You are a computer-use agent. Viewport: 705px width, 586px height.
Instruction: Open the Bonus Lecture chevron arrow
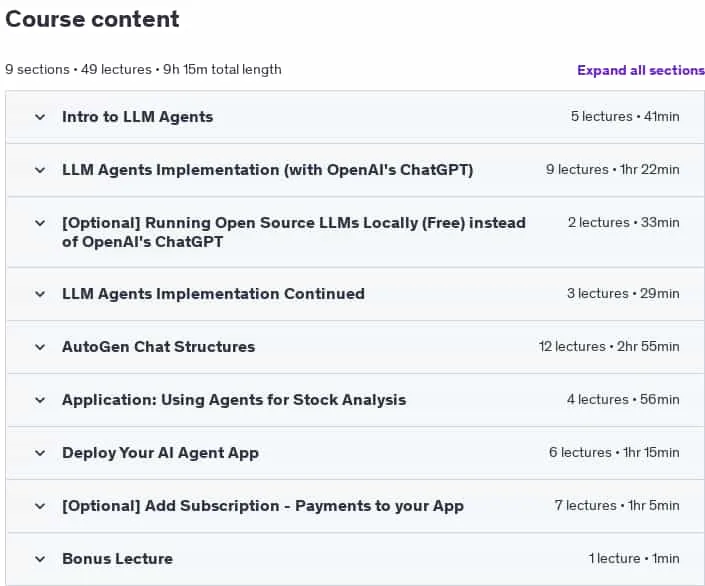(40, 559)
